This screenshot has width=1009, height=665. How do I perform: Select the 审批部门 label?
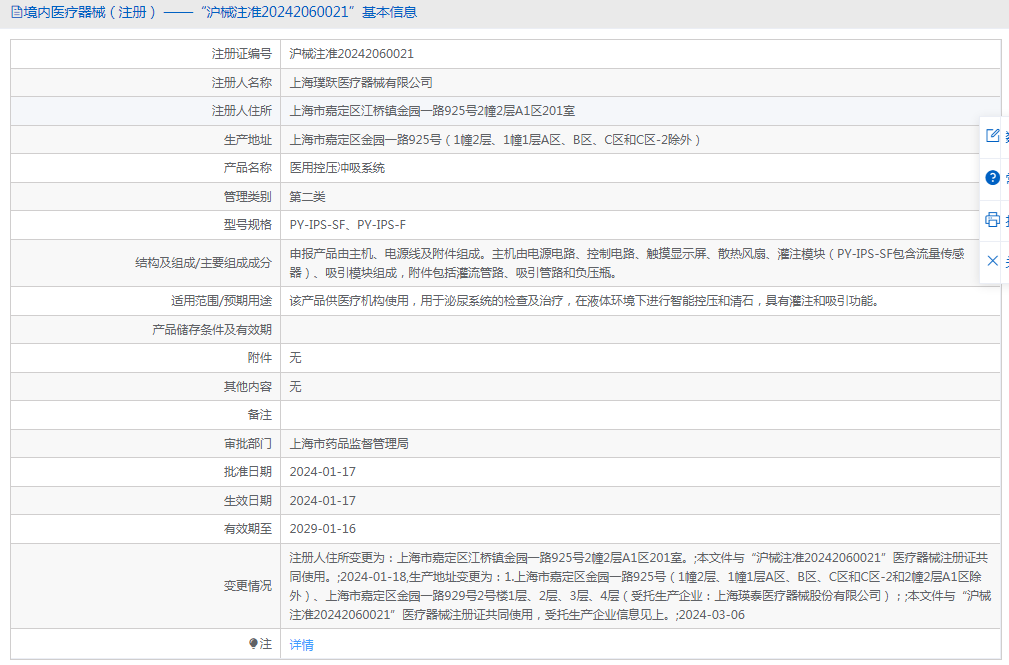tap(248, 444)
